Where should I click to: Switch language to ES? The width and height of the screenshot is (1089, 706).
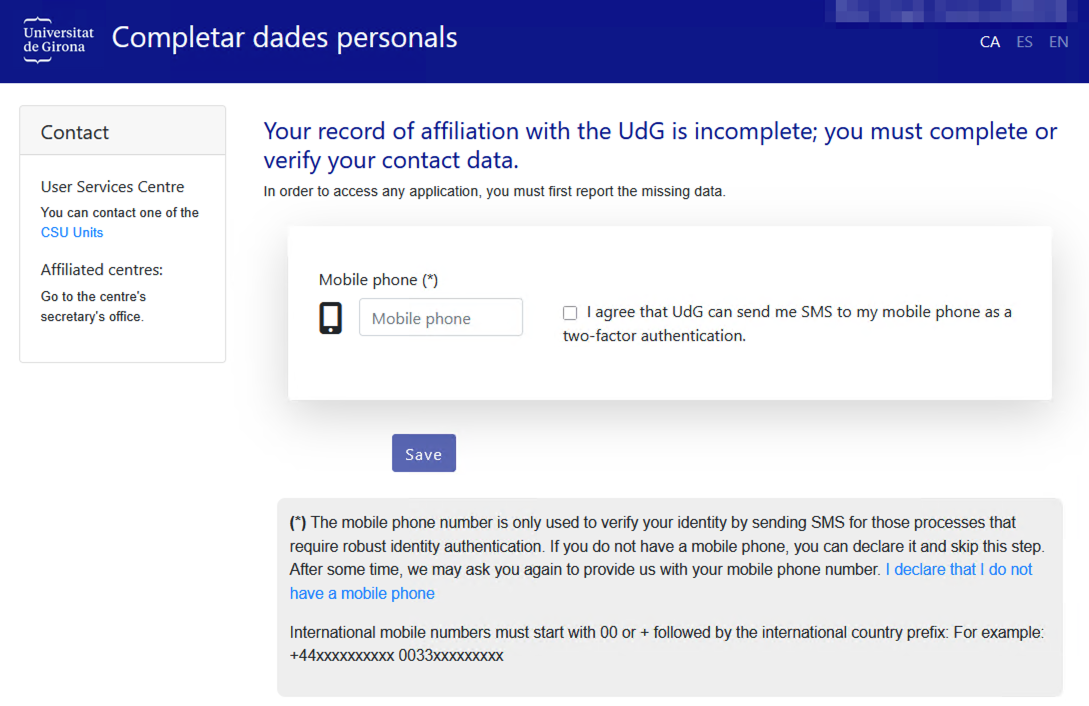coord(1024,42)
